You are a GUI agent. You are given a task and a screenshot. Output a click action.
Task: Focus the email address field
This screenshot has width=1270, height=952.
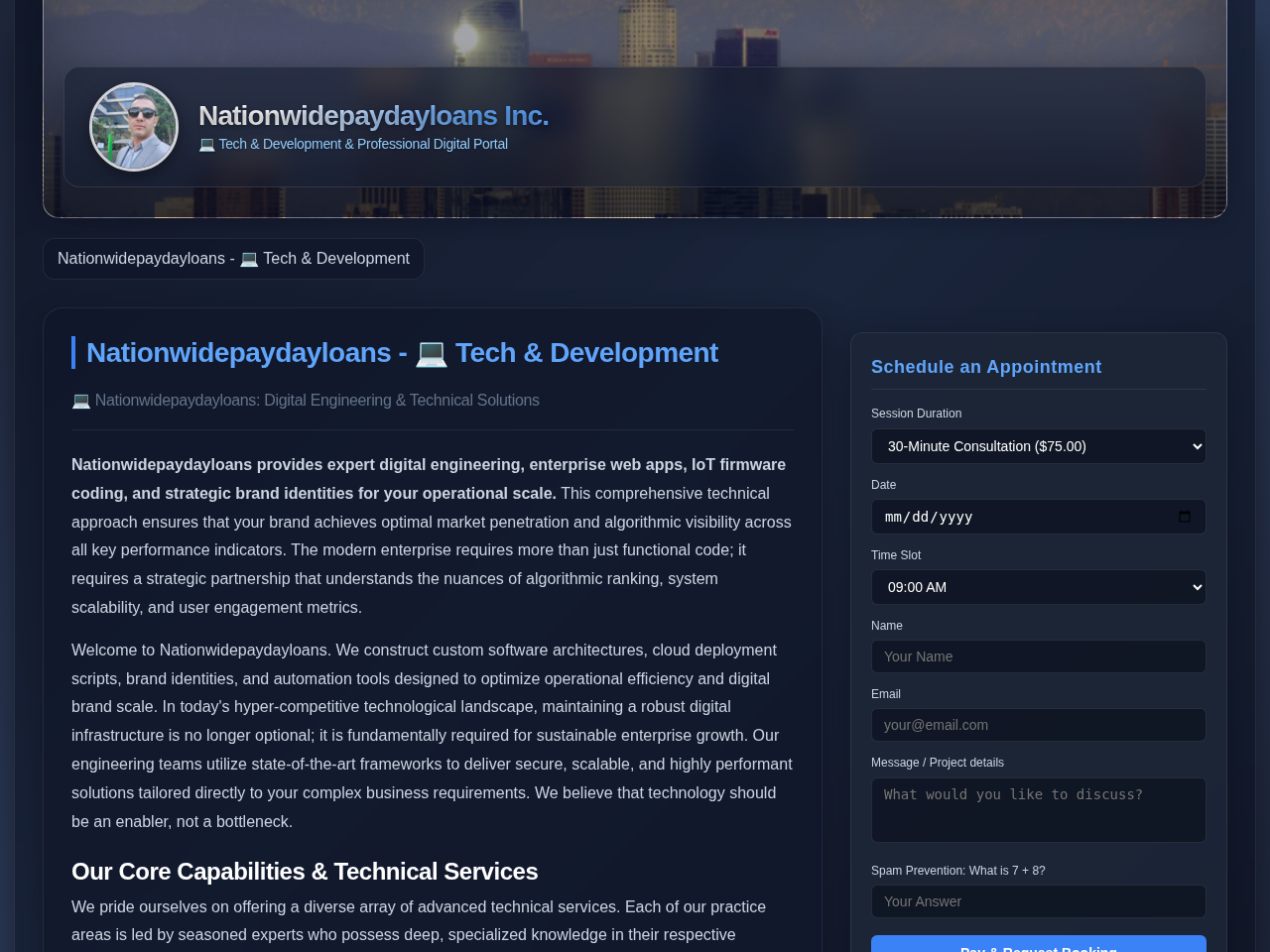pos(1039,725)
